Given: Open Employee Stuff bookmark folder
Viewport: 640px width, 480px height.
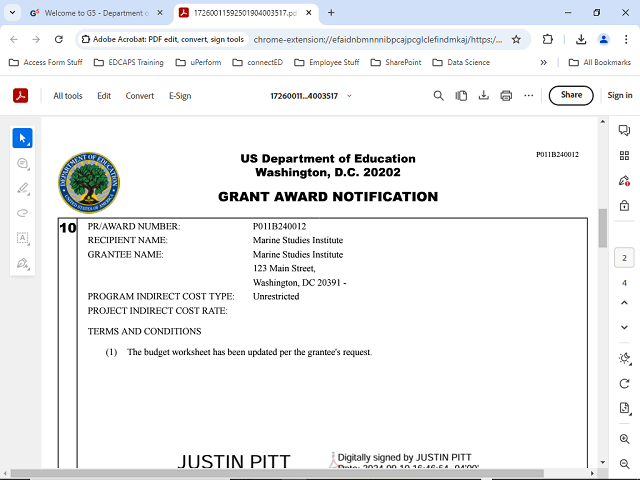Looking at the screenshot, I should coord(327,62).
